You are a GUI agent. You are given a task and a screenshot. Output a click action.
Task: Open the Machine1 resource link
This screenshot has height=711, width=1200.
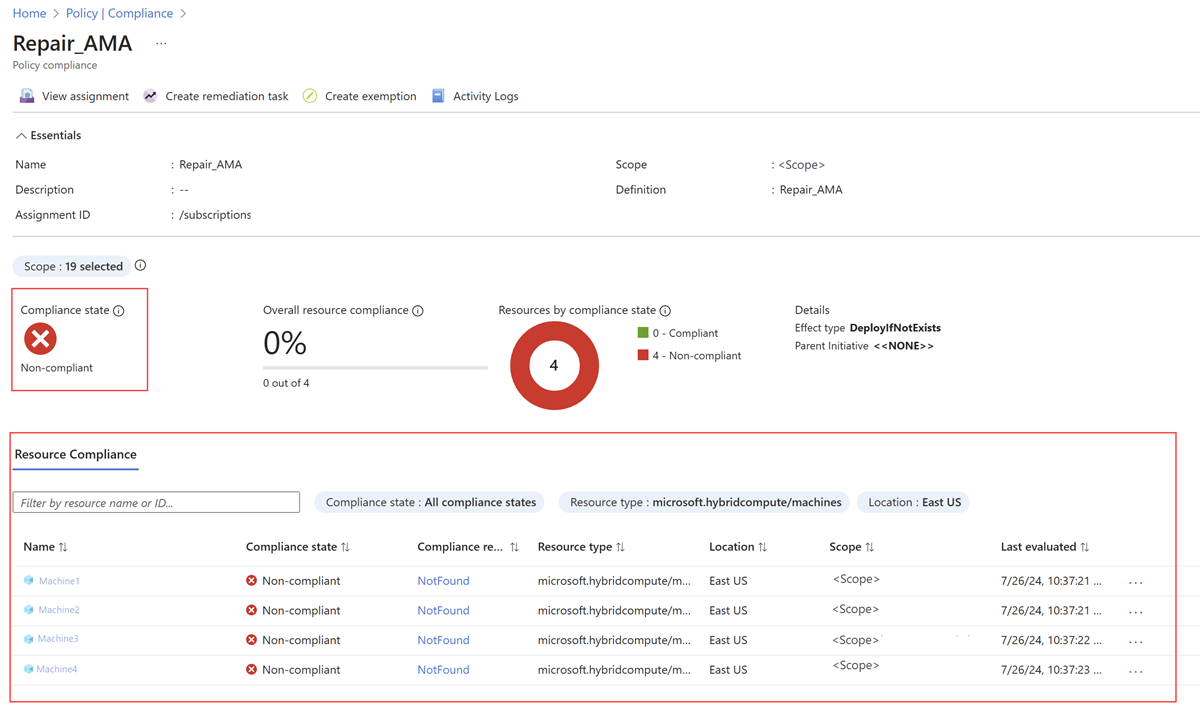[x=59, y=581]
